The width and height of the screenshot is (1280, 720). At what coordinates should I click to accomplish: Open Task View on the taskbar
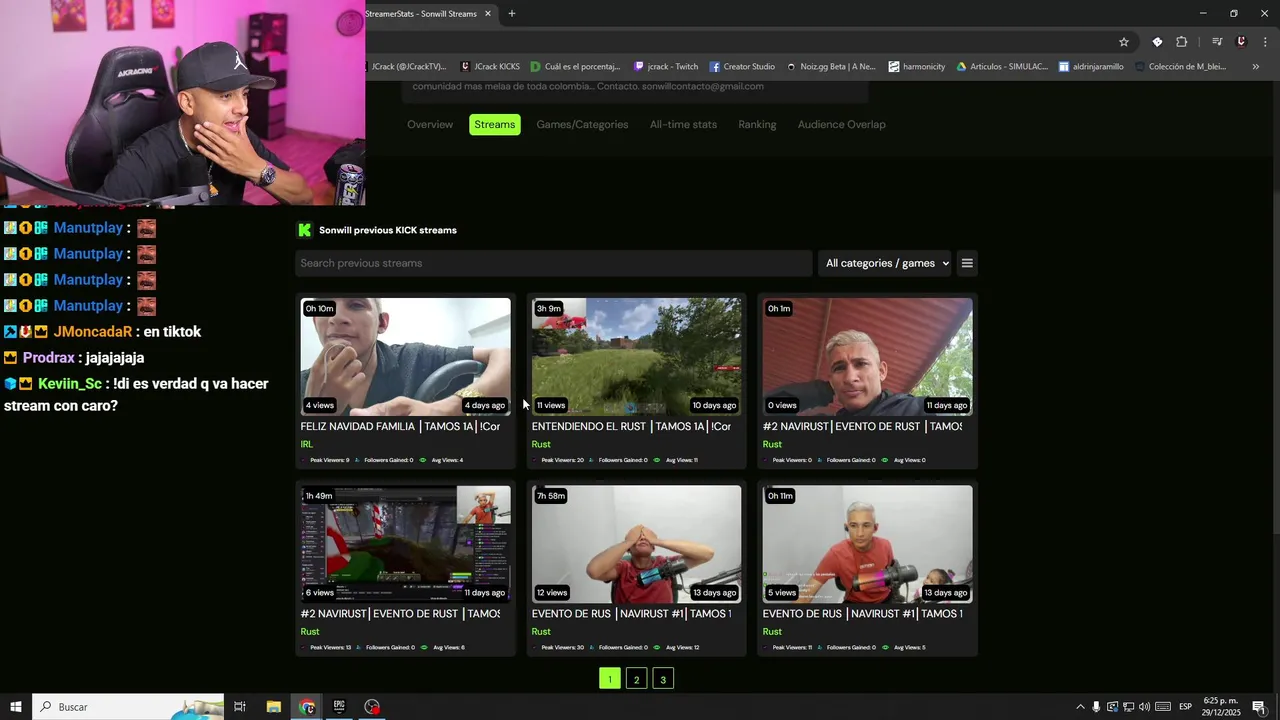(x=240, y=707)
